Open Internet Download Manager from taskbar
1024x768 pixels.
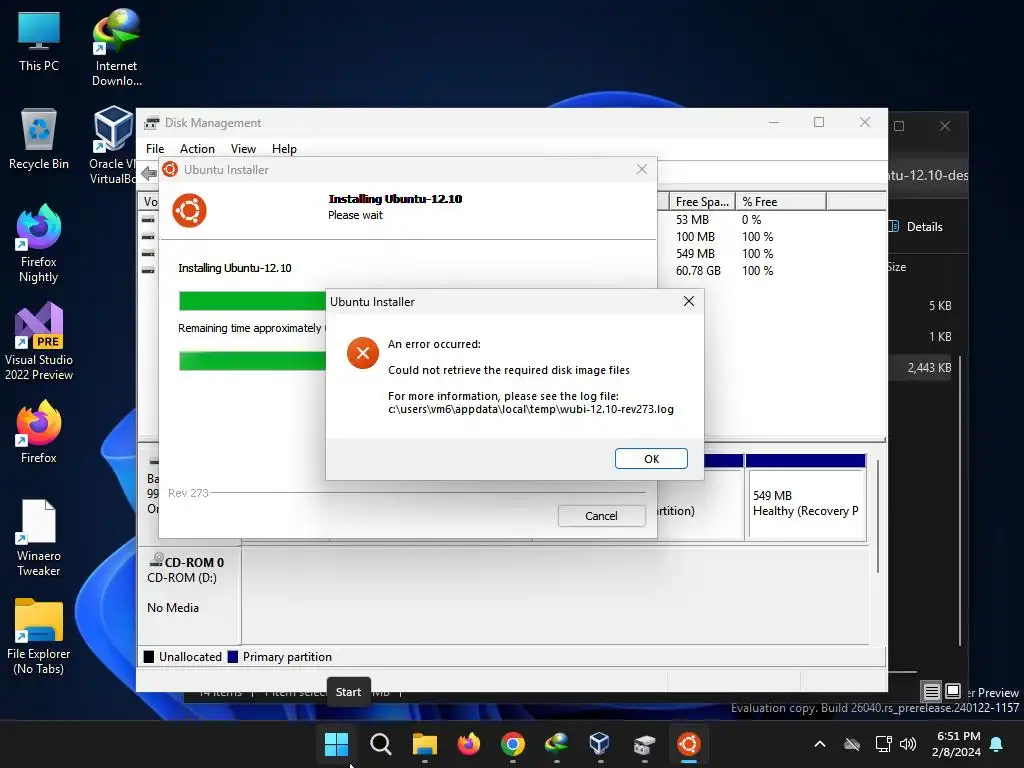pyautogui.click(x=556, y=744)
